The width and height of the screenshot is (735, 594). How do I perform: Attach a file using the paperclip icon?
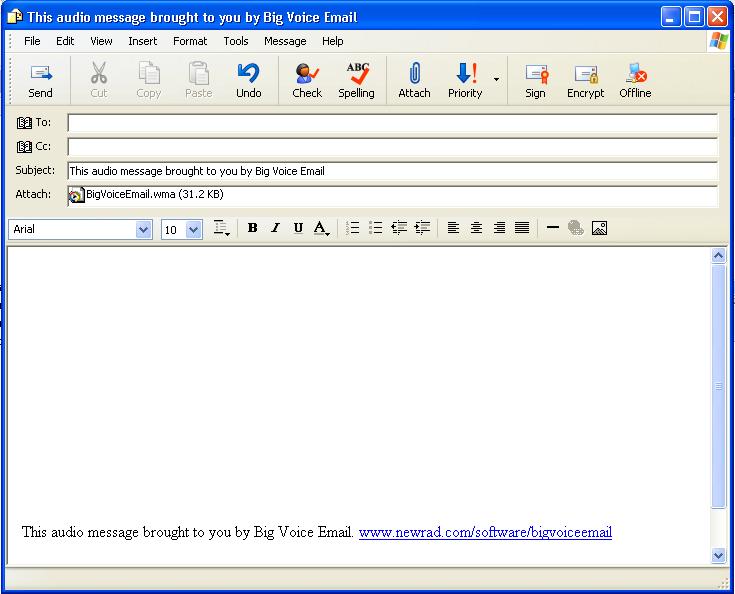(x=414, y=80)
